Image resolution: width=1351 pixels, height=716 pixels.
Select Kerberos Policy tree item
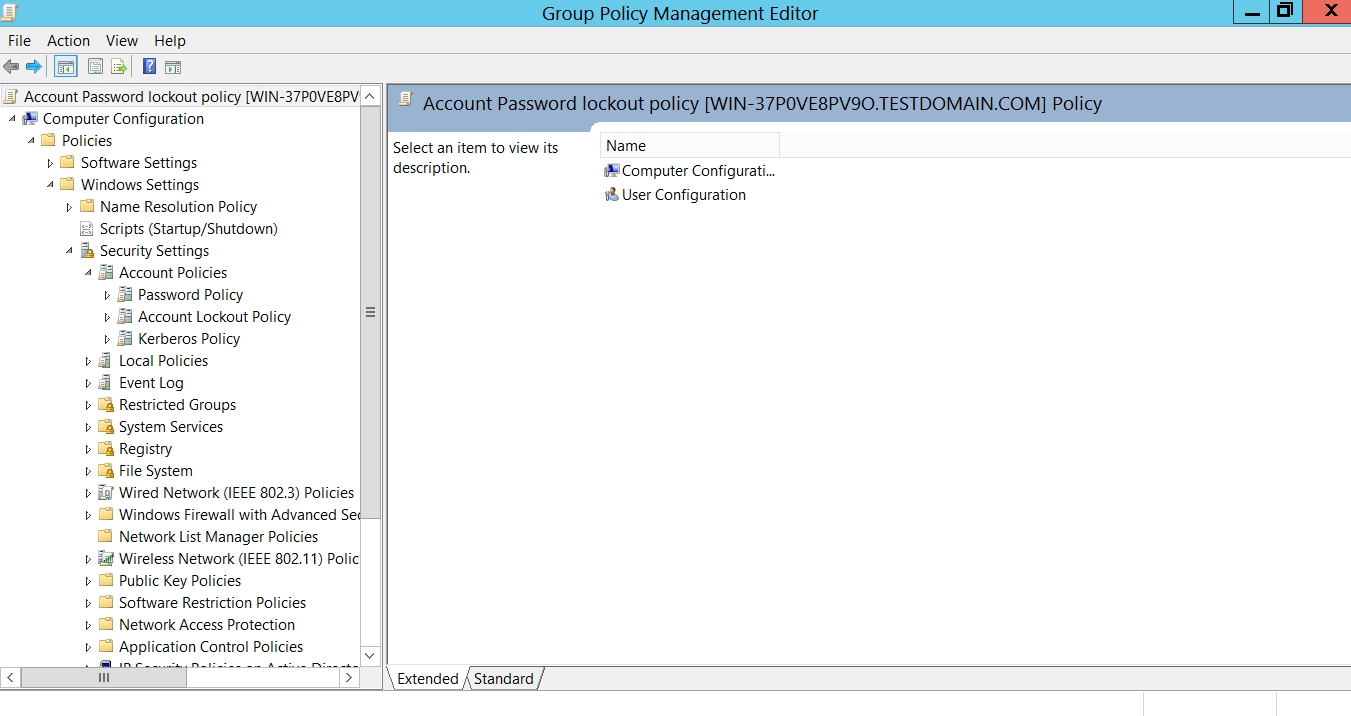click(189, 339)
